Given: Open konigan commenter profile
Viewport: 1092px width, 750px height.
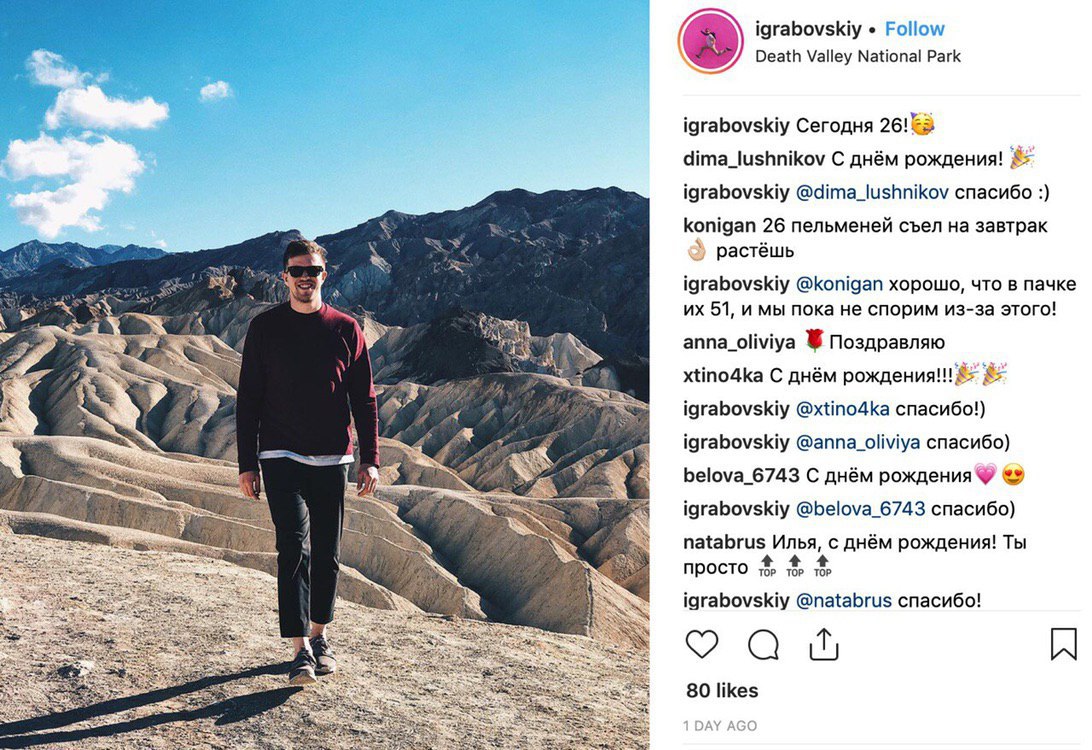Looking at the screenshot, I should pyautogui.click(x=719, y=226).
